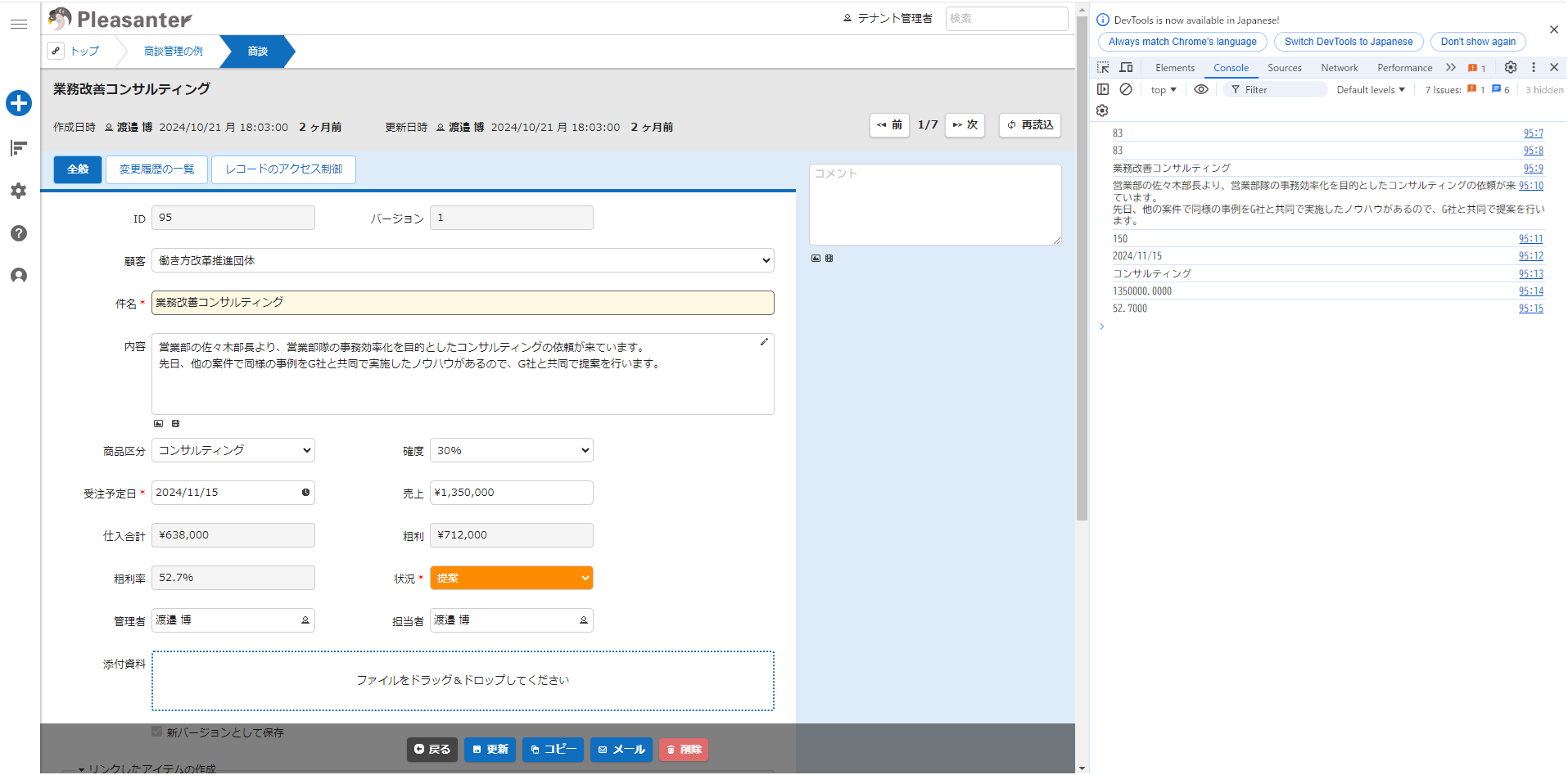Viewport: 1568px width, 775px height.
Task: Open DevTools more-options kebab menu
Action: pos(1534,68)
